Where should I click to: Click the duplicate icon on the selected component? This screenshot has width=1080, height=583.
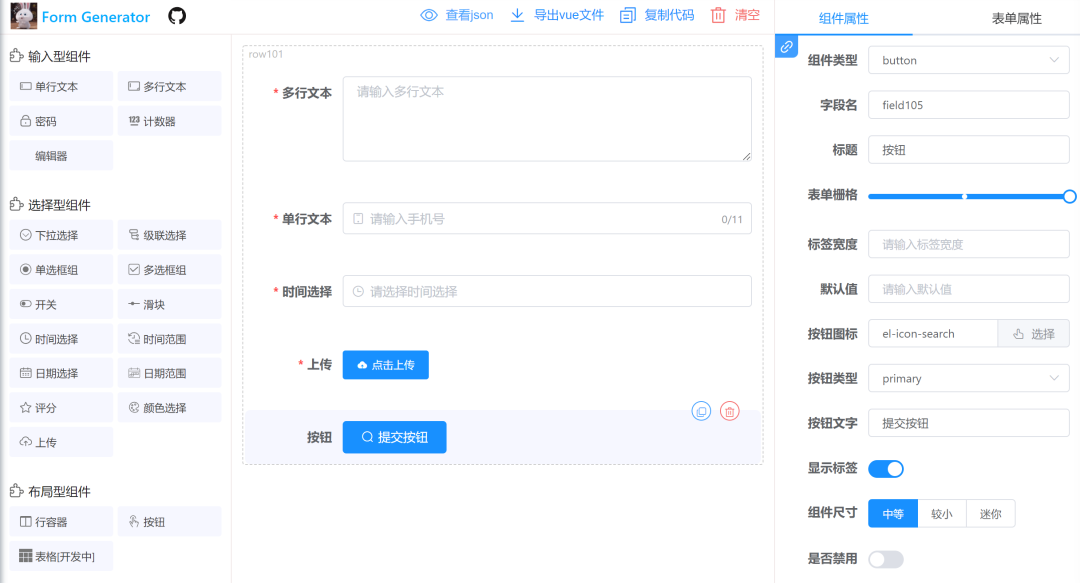[701, 411]
